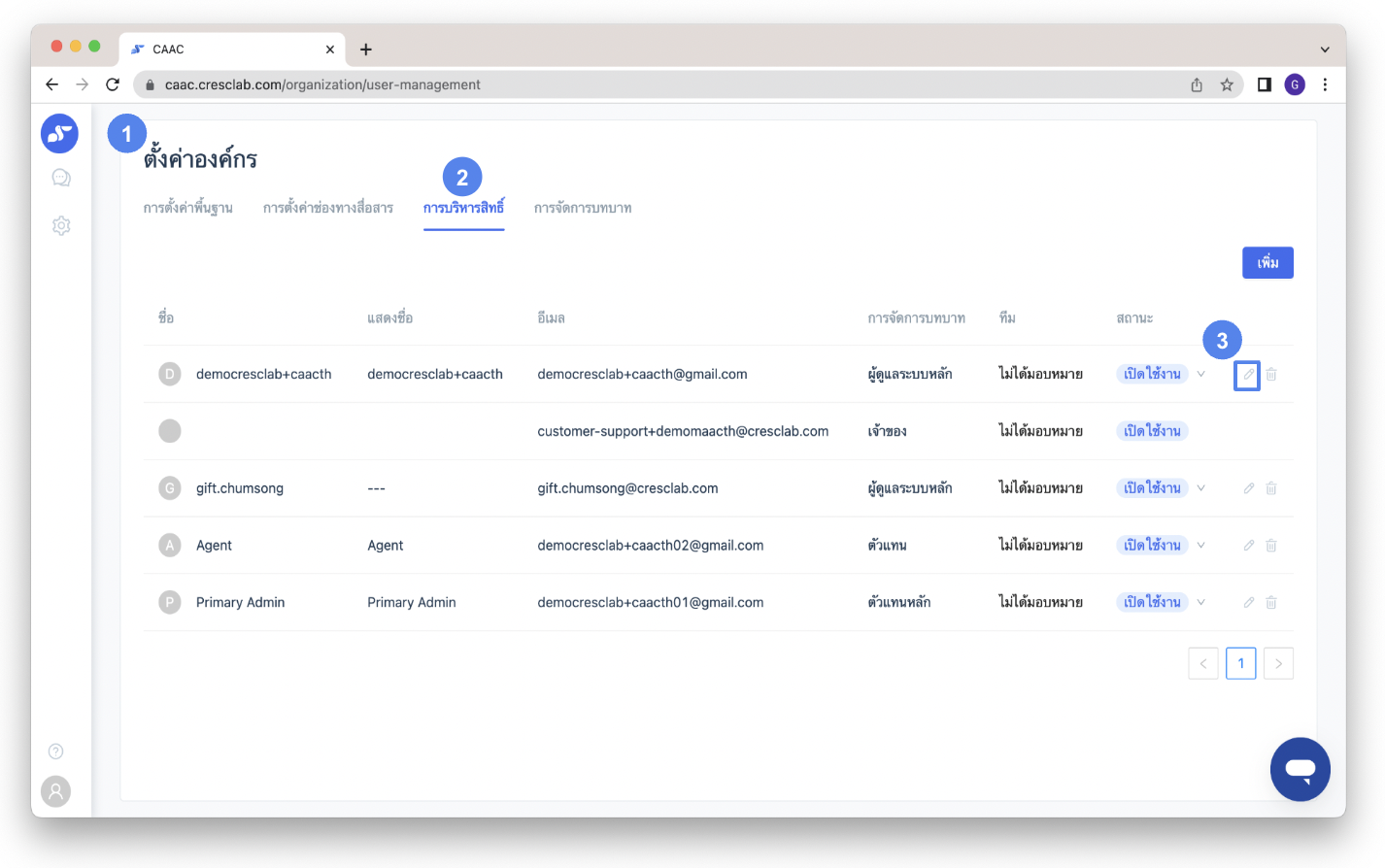Open the help question mark icon
This screenshot has height=868, width=1385.
[56, 751]
